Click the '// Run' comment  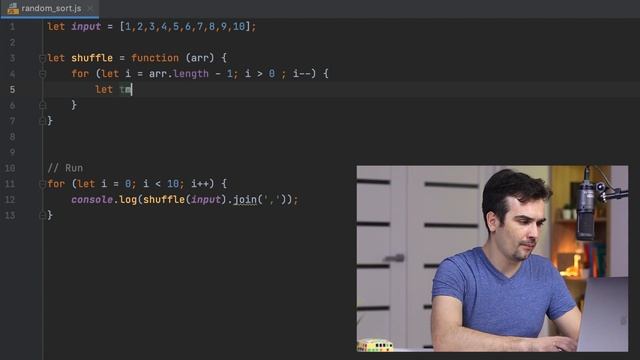(65, 168)
